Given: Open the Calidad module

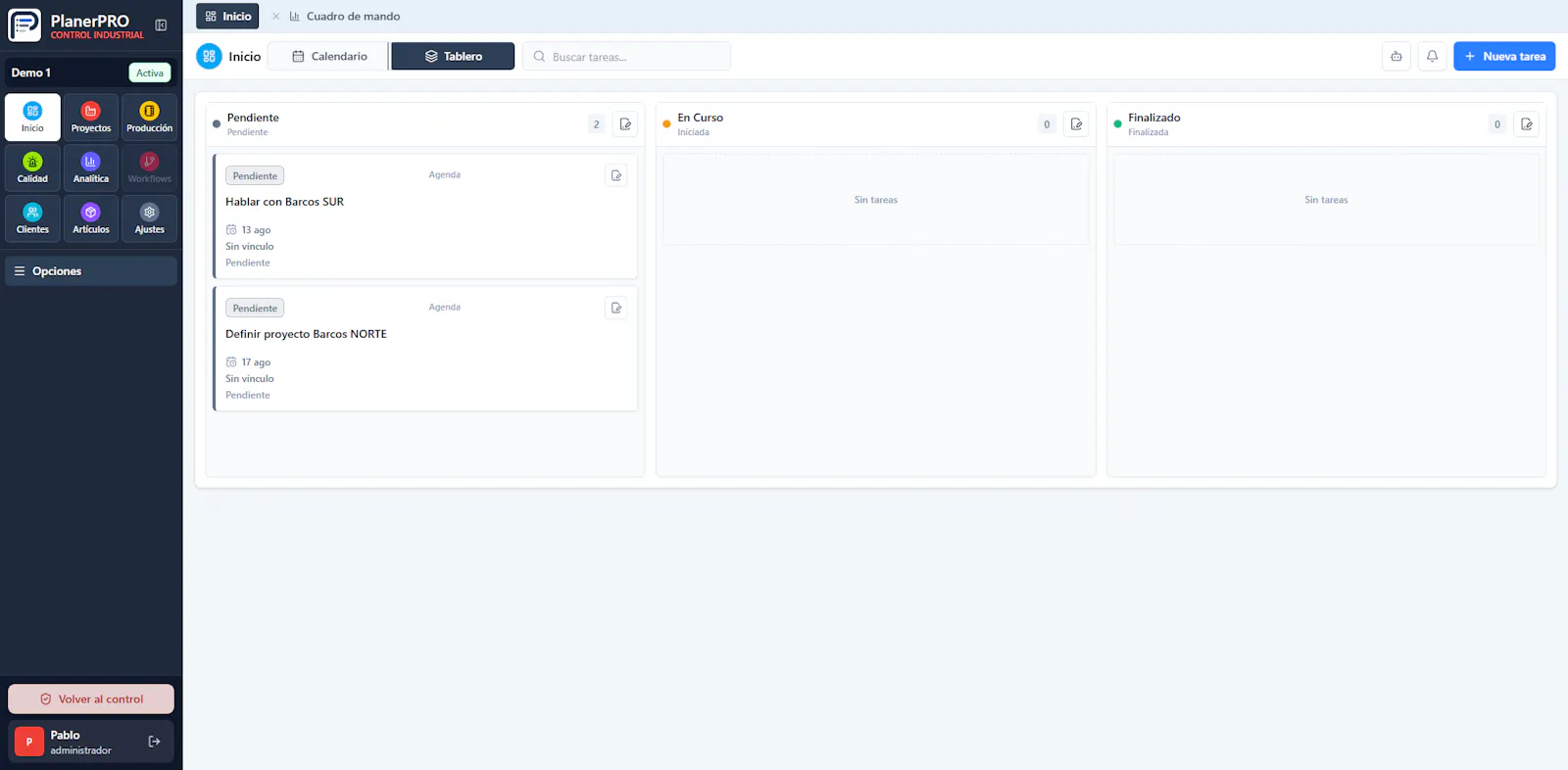Looking at the screenshot, I should (x=32, y=168).
